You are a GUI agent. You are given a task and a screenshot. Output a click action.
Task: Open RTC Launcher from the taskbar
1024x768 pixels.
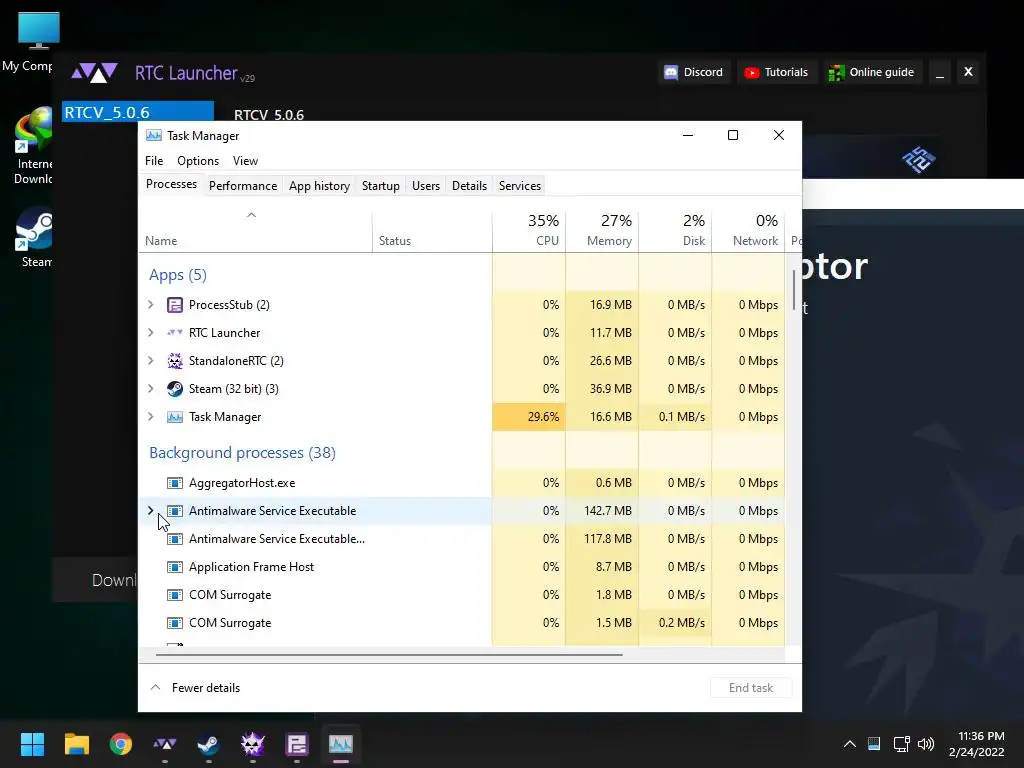pos(165,744)
